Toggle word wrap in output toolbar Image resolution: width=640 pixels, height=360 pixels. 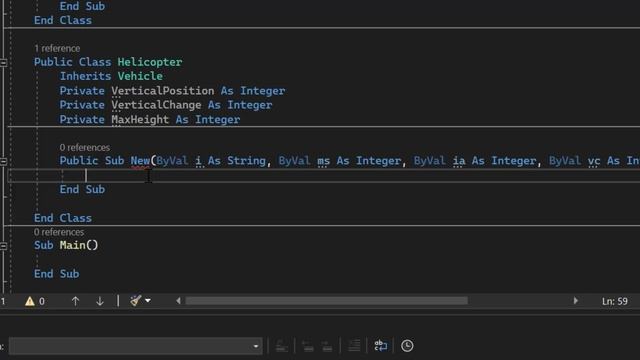380,346
